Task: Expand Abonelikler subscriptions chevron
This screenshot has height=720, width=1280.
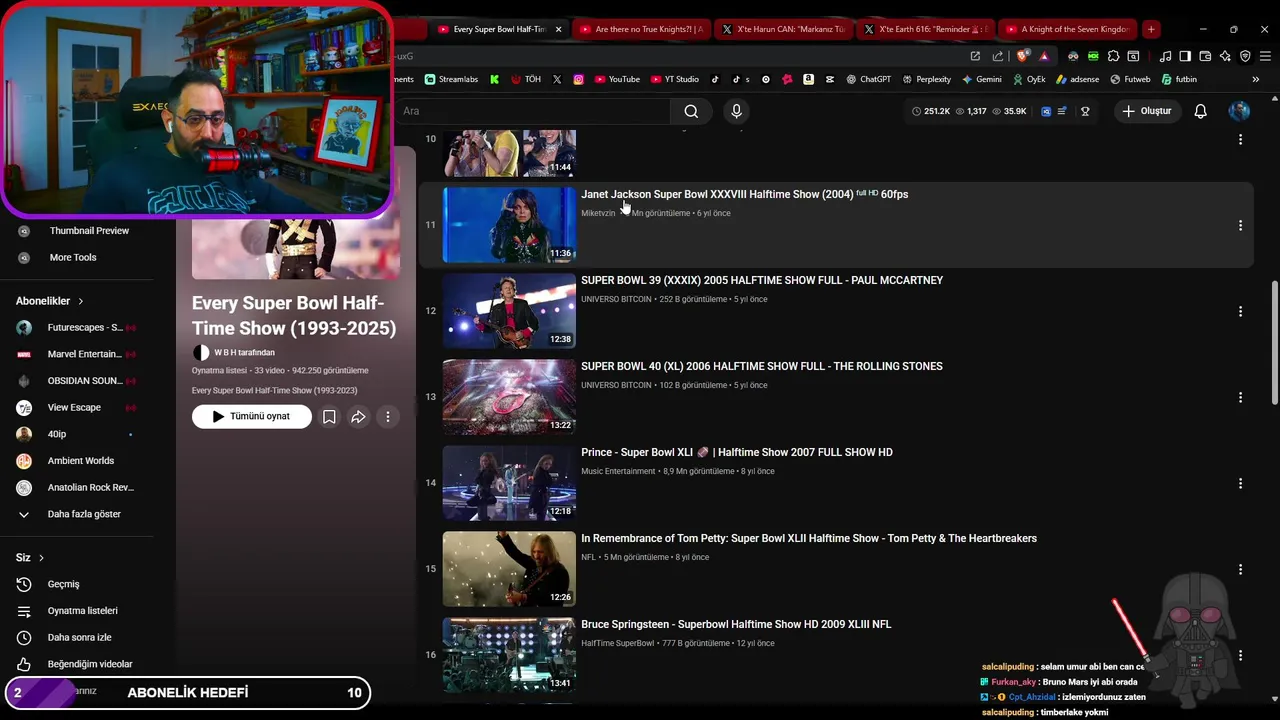Action: click(81, 301)
